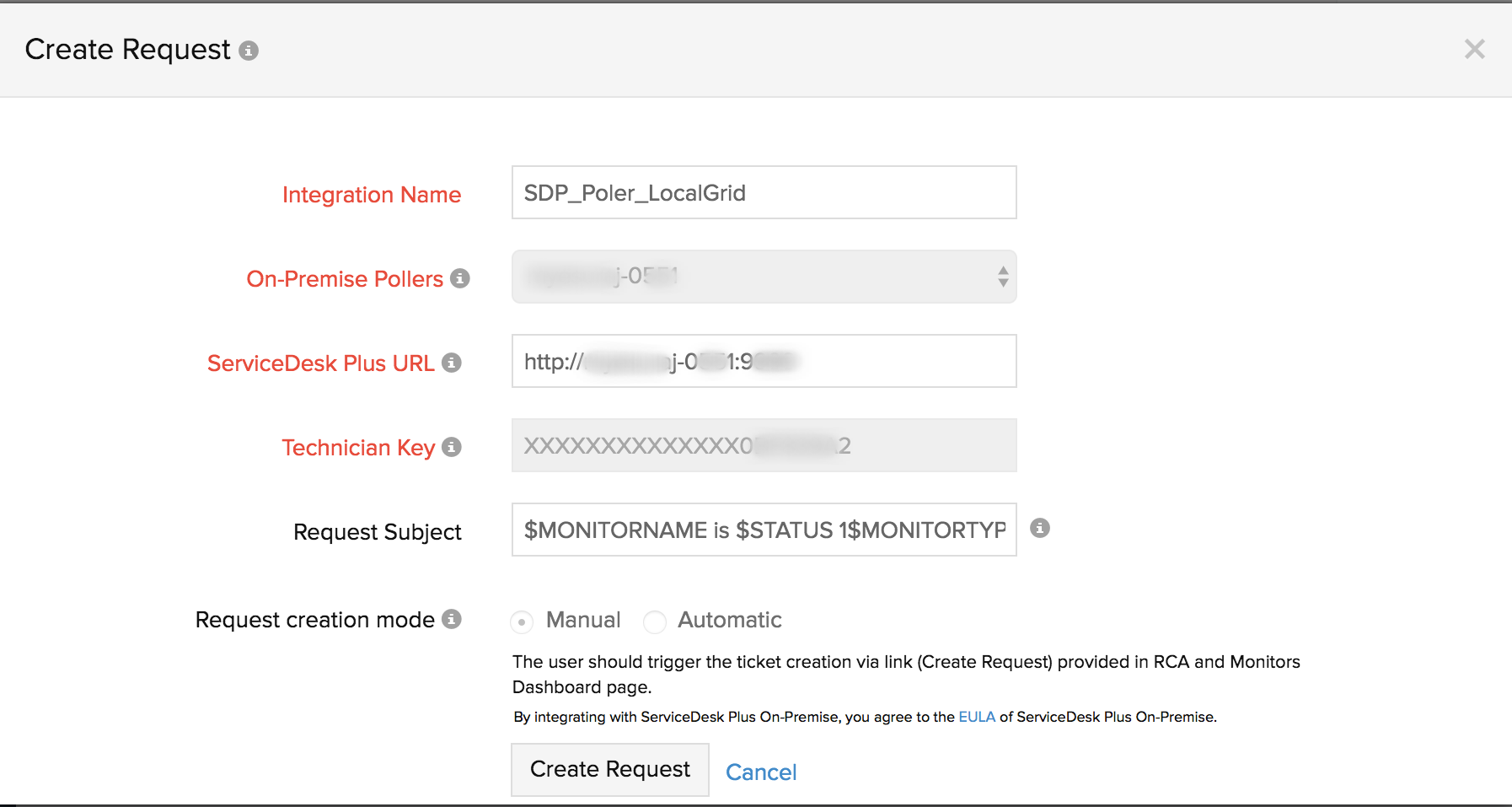Click the Integration Name input showing SDP_Poler_LocalGrid
The image size is (1512, 807).
pyautogui.click(x=763, y=192)
